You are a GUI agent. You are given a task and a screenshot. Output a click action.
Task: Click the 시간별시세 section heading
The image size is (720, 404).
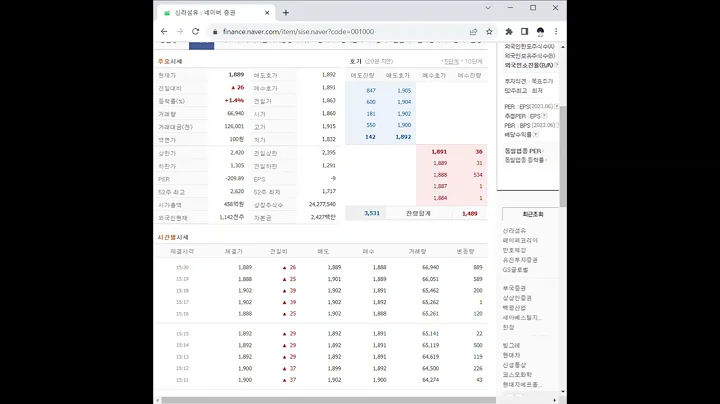(x=173, y=237)
